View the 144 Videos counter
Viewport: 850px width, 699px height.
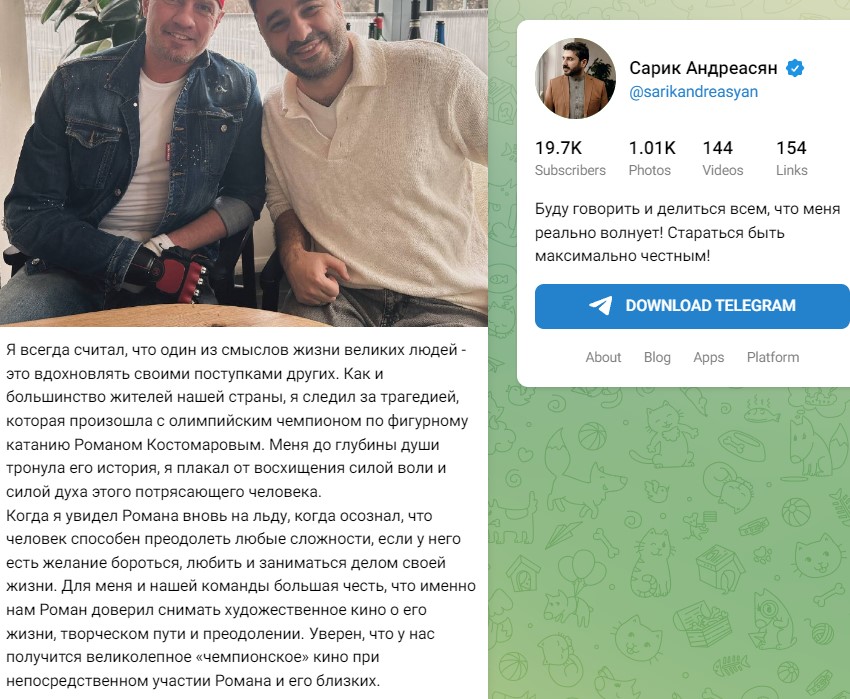pyautogui.click(x=723, y=158)
